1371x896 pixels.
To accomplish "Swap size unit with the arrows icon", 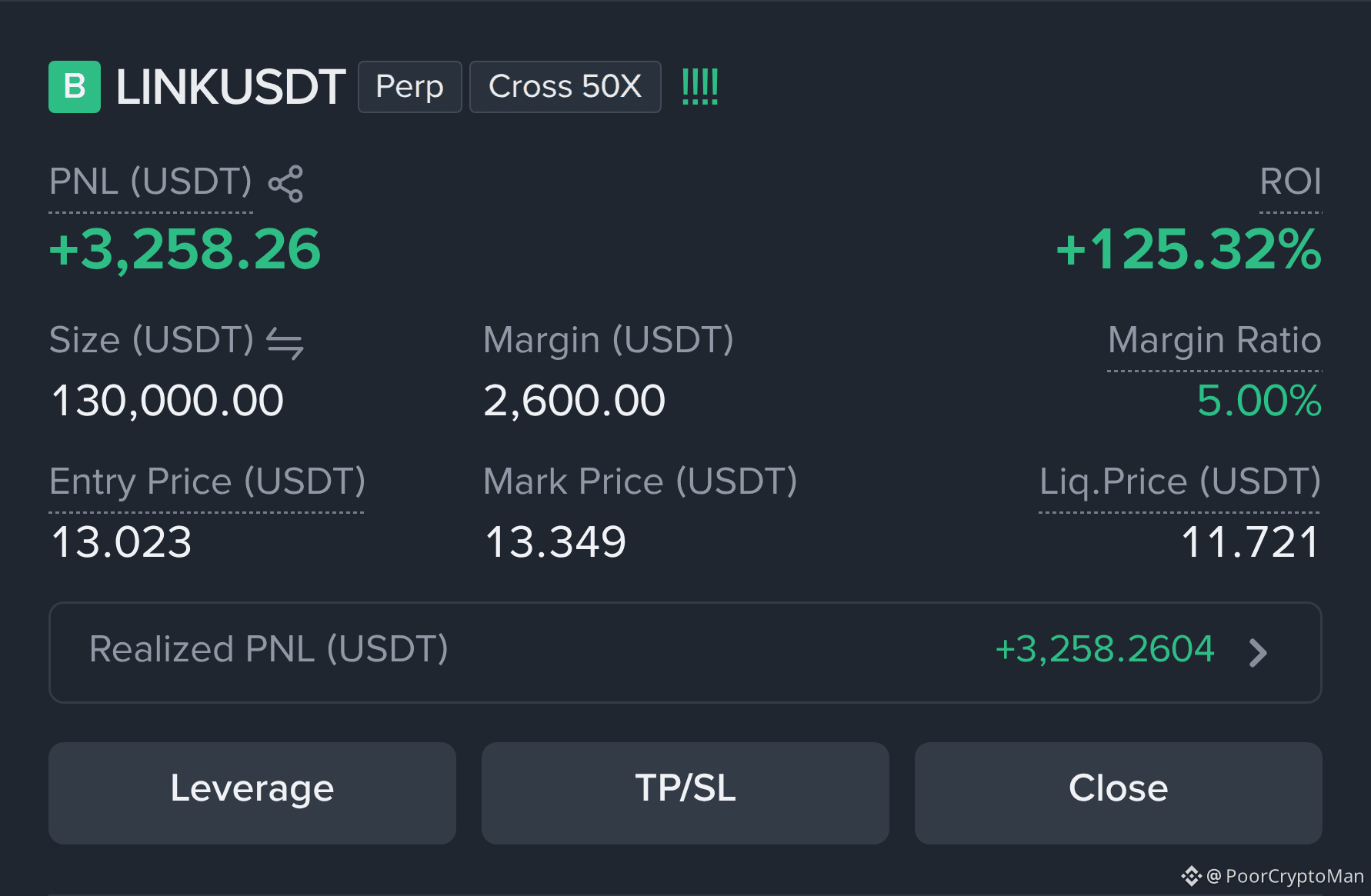I will [x=285, y=343].
